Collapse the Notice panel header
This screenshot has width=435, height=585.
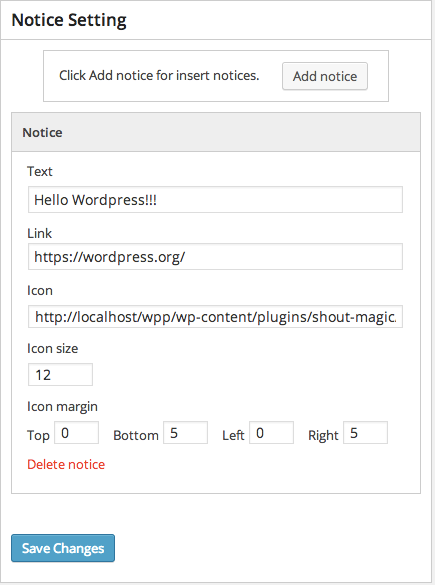pos(216,132)
